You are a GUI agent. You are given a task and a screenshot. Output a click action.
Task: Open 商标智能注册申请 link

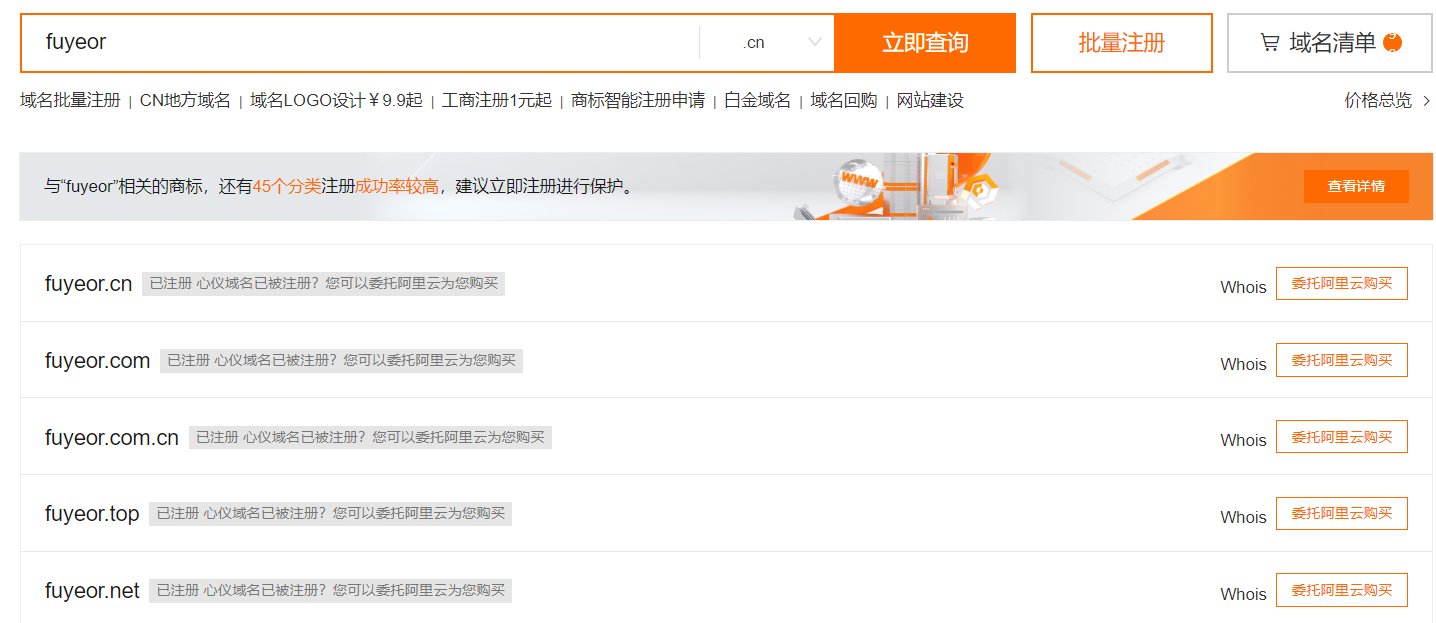coord(638,101)
